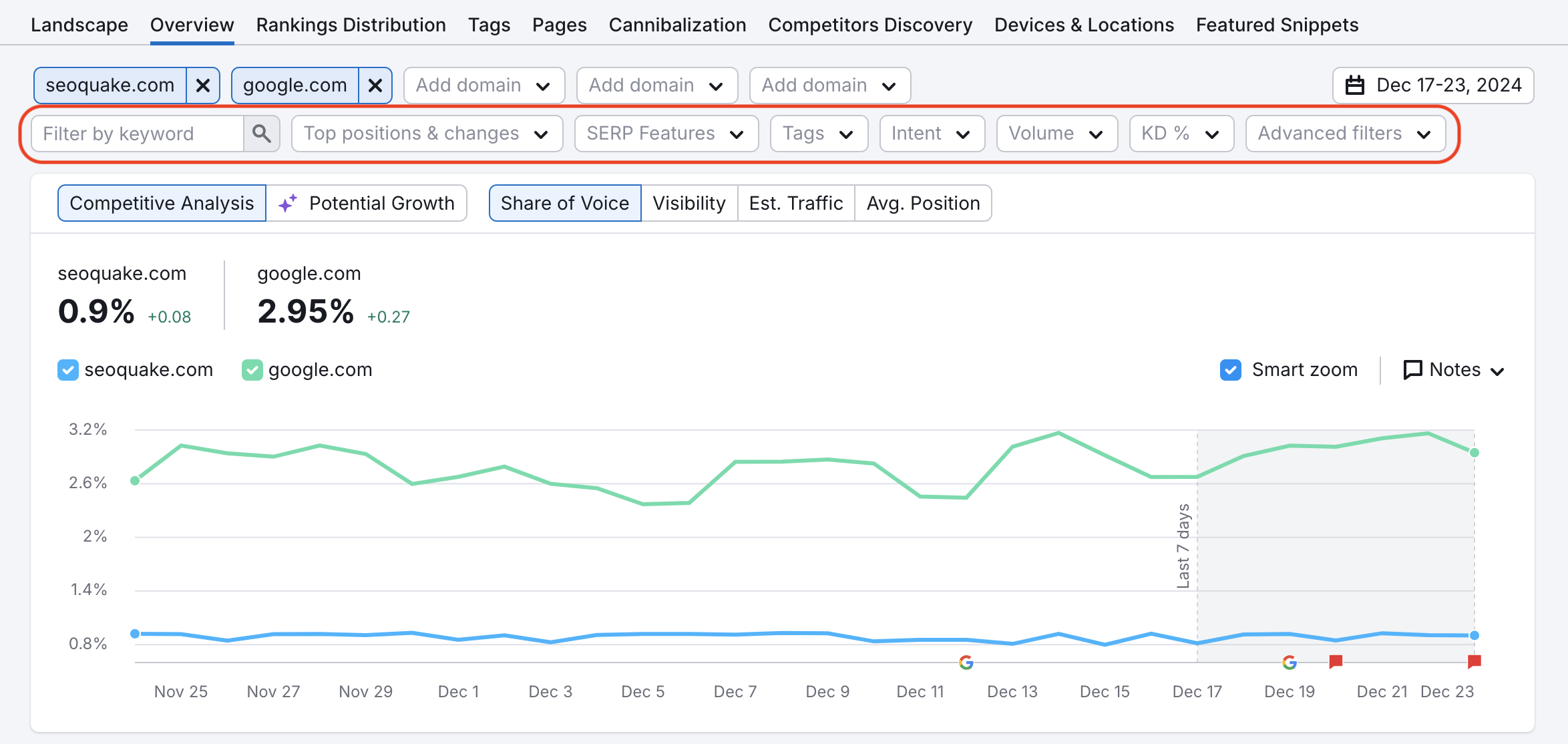Open the SERP Features dropdown
The height and width of the screenshot is (744, 1568).
tap(665, 134)
